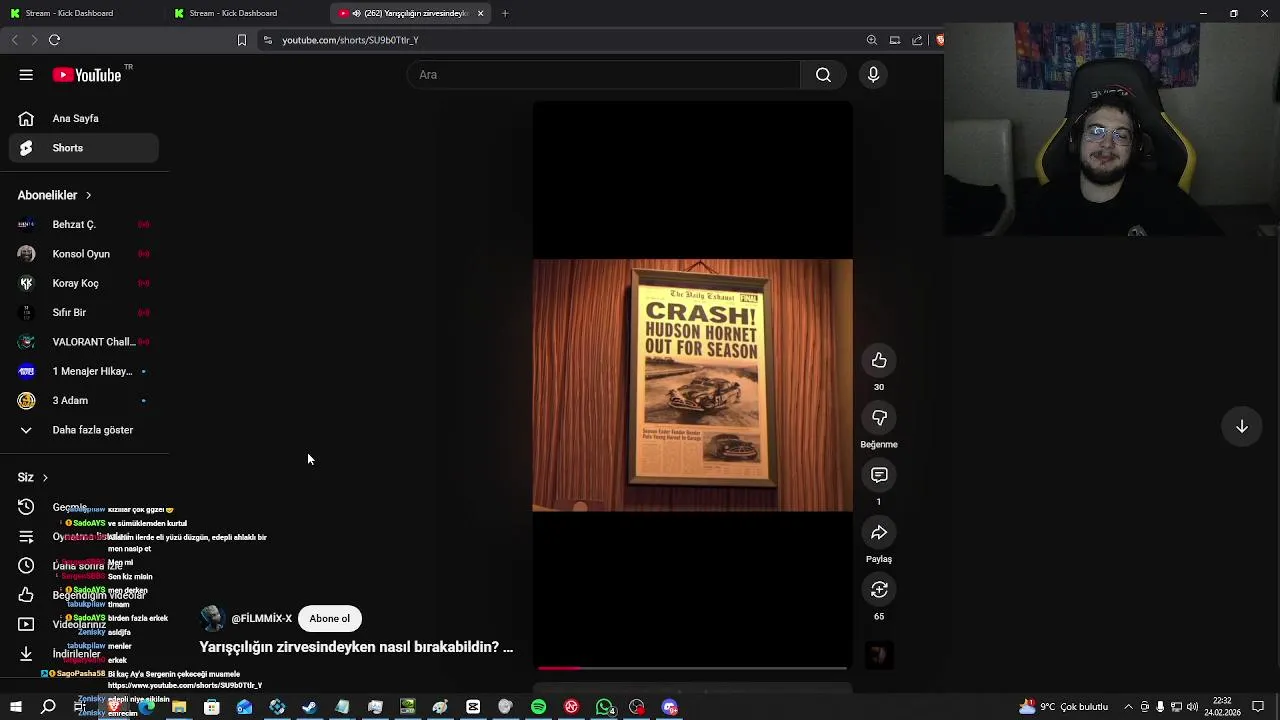Subscribe using the Abone ol button
Screen dimensions: 1280x720
point(329,618)
